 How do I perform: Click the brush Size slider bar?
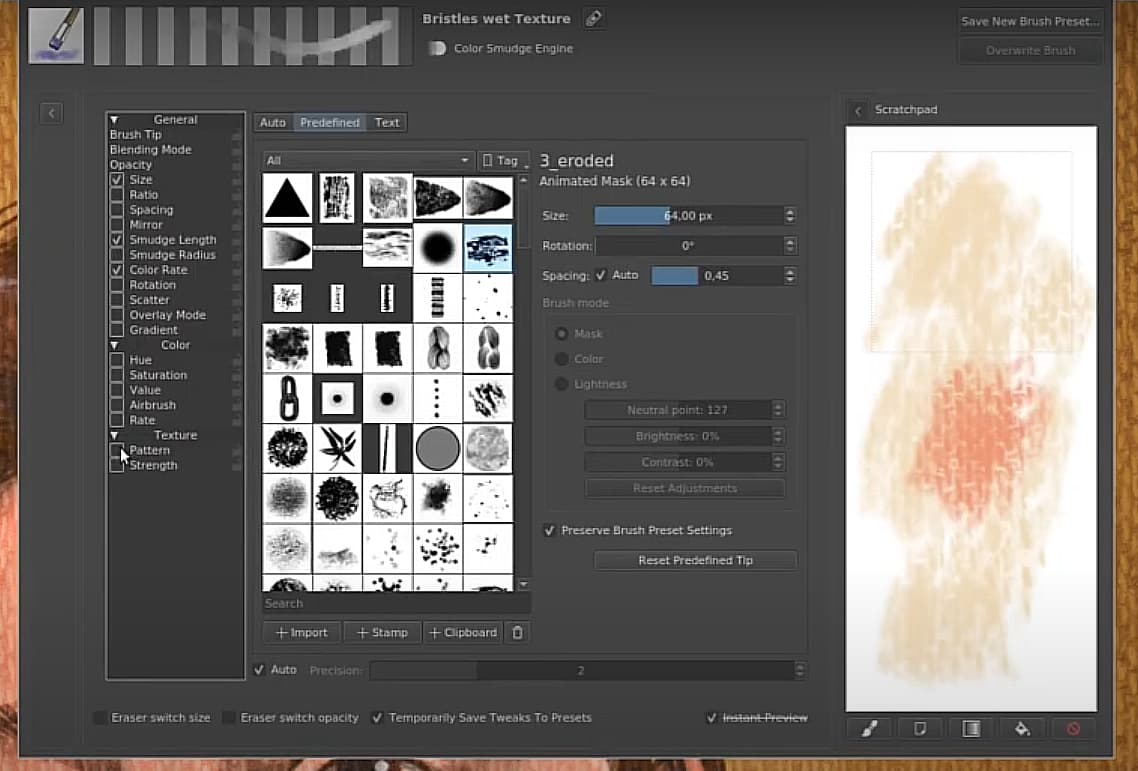tap(688, 216)
